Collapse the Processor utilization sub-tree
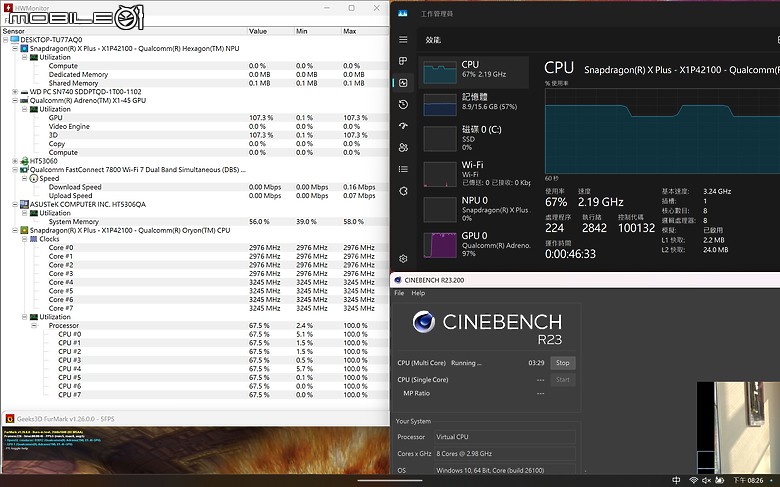 (x=34, y=325)
